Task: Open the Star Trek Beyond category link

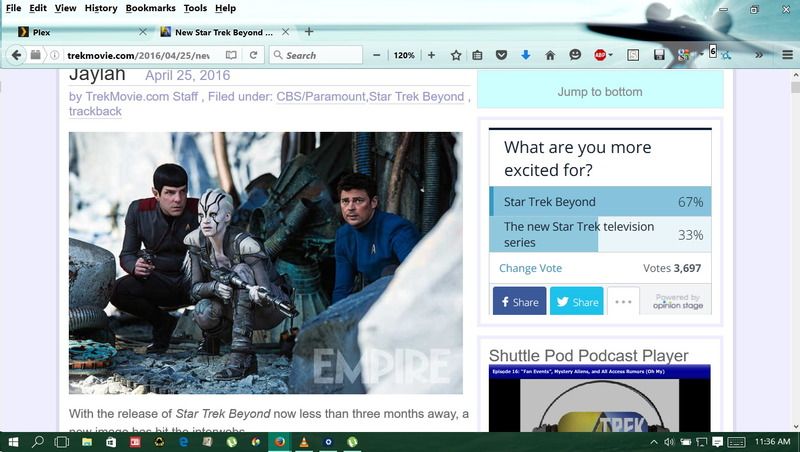Action: [x=416, y=96]
